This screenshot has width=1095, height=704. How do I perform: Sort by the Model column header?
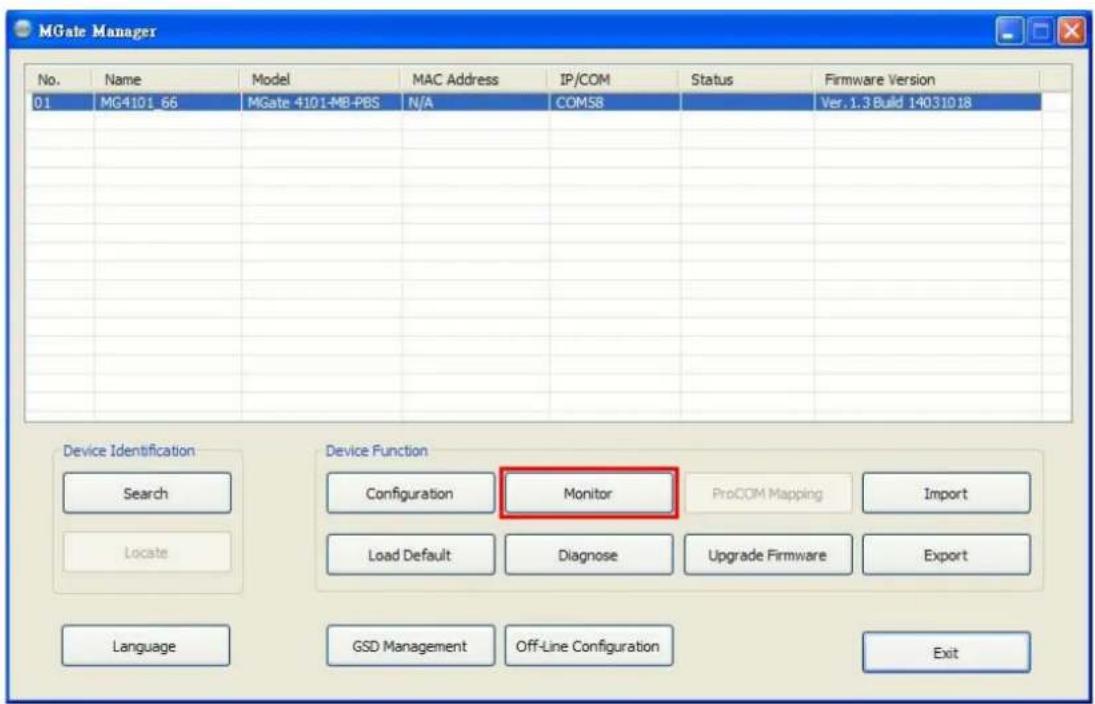tap(322, 80)
